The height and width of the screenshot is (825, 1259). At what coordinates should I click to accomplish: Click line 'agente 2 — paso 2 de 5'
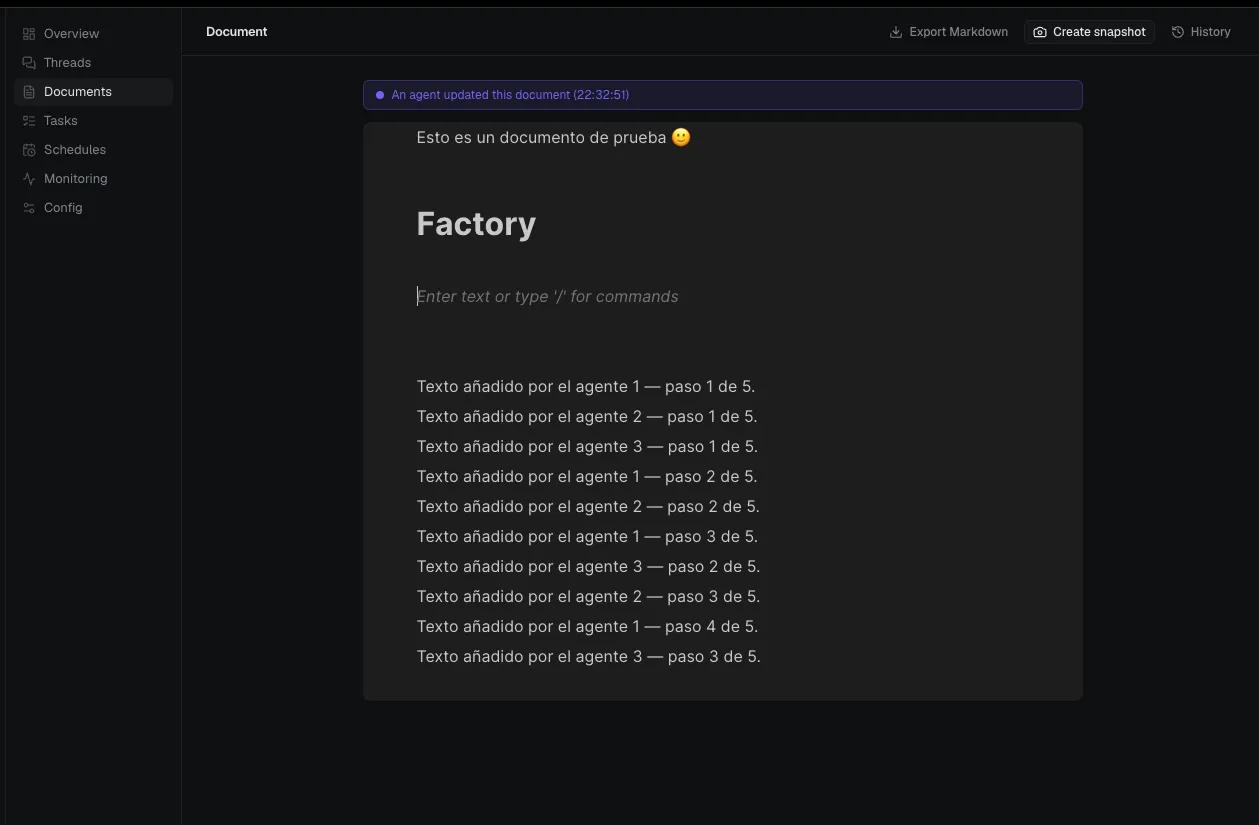pos(588,507)
